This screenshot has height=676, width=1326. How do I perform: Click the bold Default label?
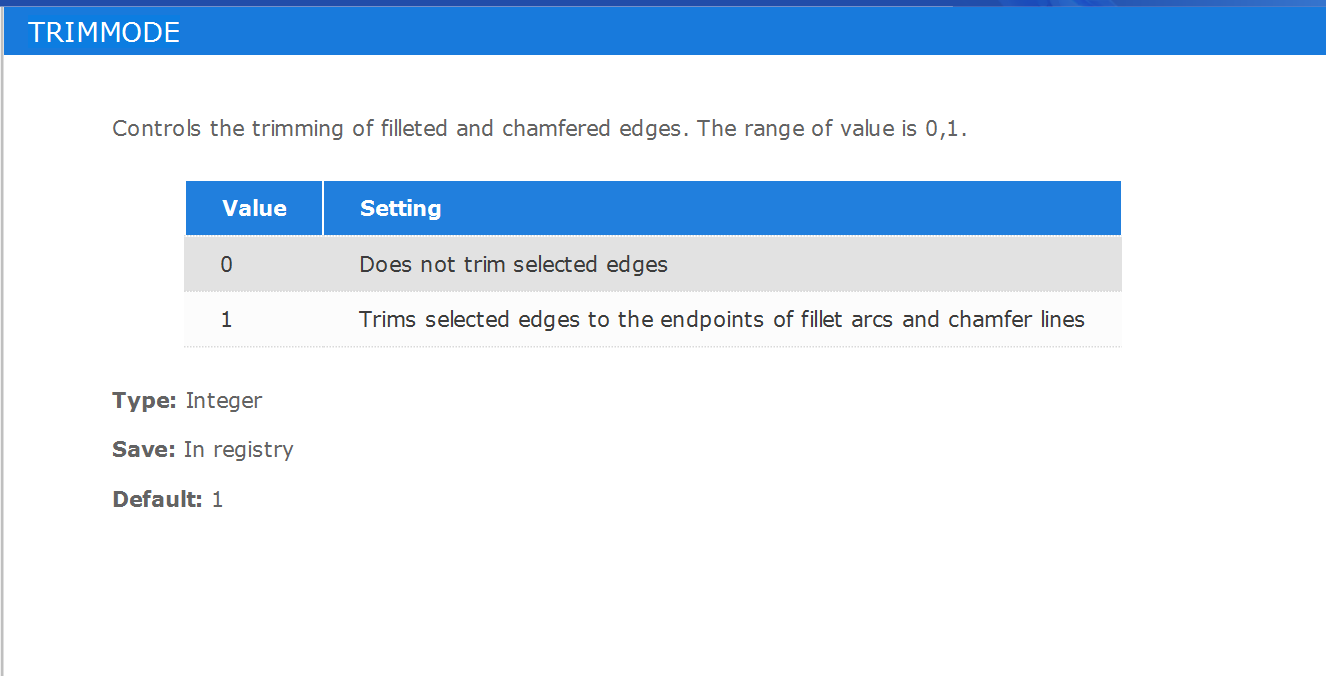coord(158,499)
